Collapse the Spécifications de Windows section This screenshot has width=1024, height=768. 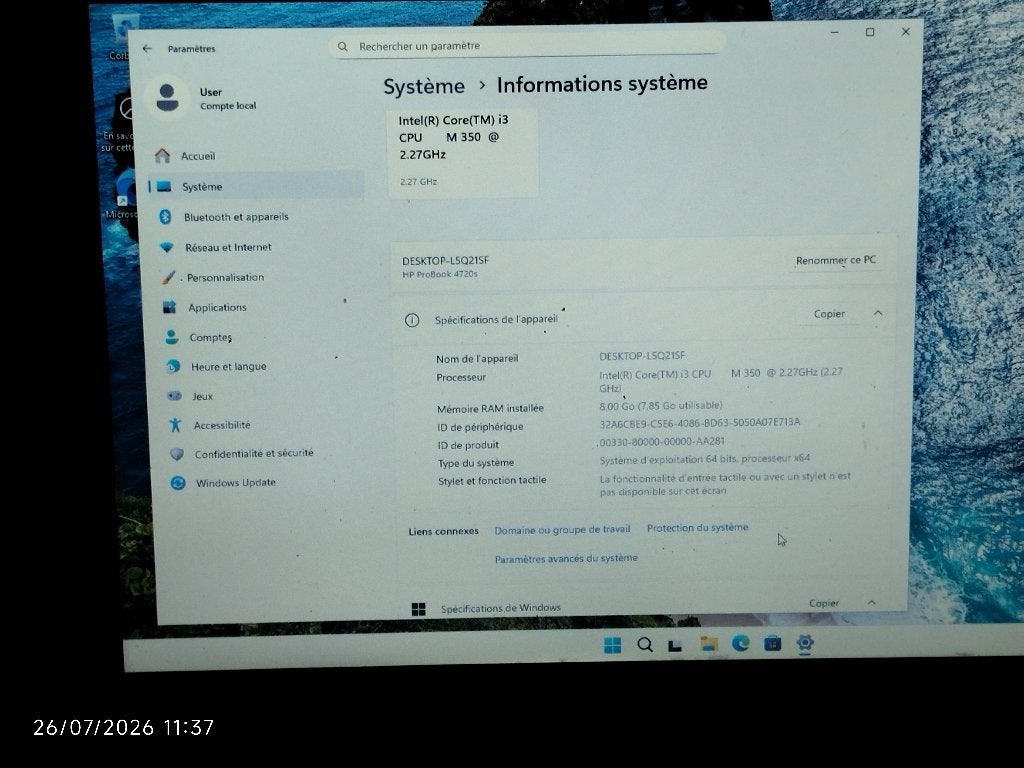coord(871,602)
